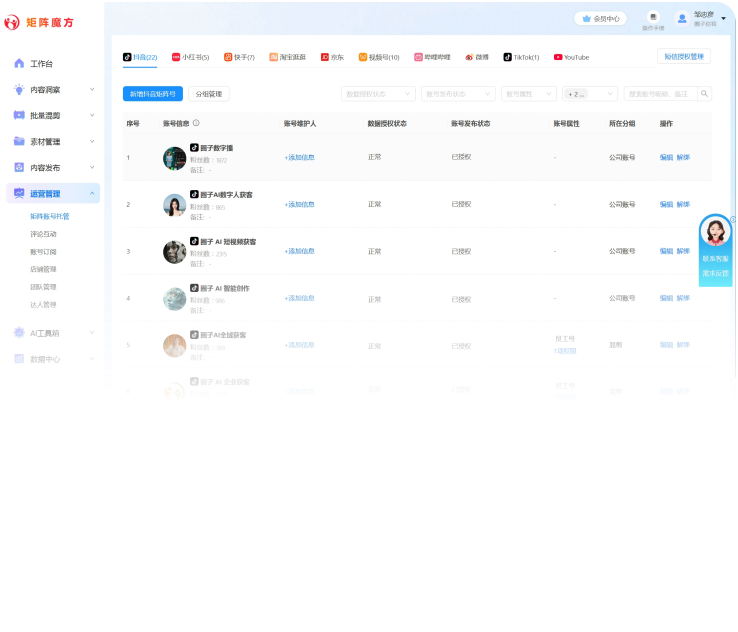The image size is (738, 632).
Task: Open the 联系客服 customer service avatar
Action: click(x=715, y=233)
